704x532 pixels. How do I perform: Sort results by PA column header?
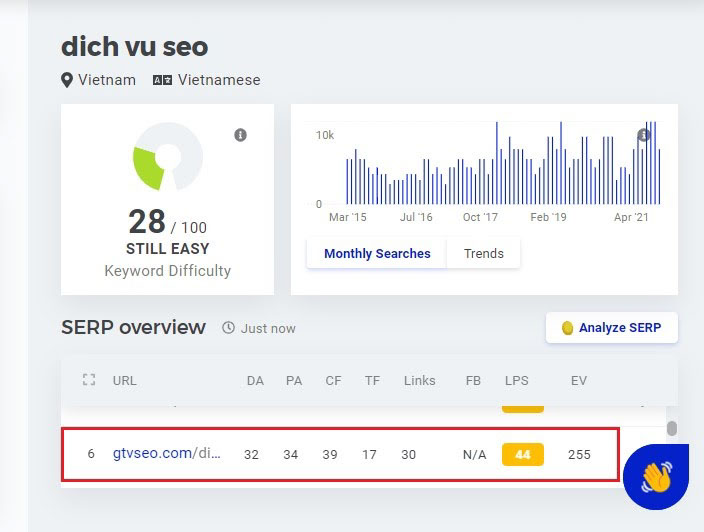click(294, 380)
